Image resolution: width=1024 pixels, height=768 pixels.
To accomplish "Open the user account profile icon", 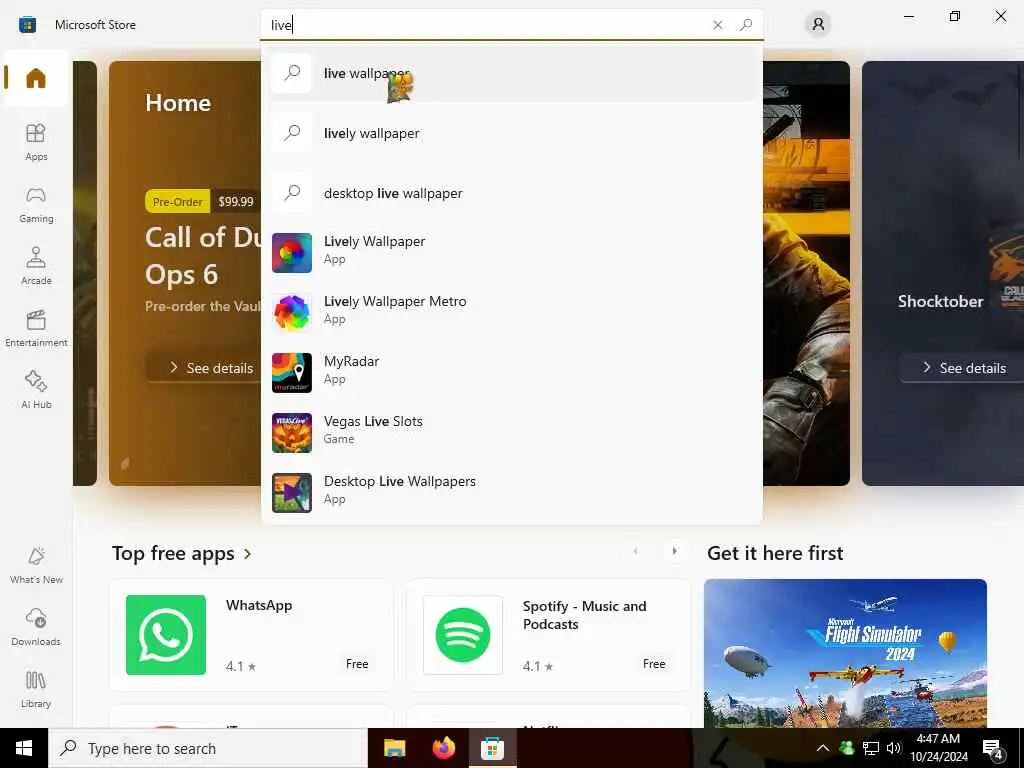I will tap(818, 25).
